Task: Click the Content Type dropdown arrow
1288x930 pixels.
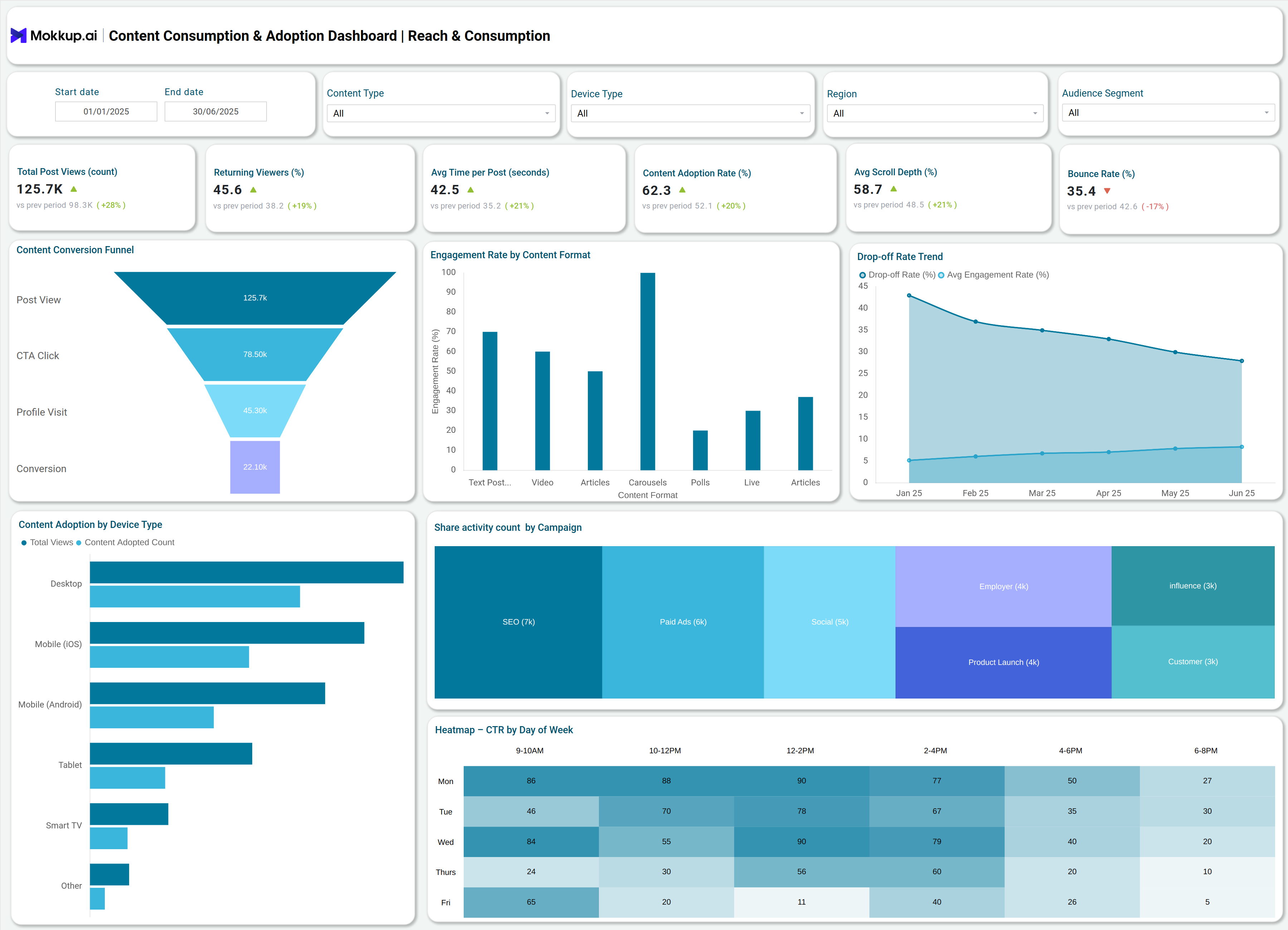Action: tap(547, 113)
